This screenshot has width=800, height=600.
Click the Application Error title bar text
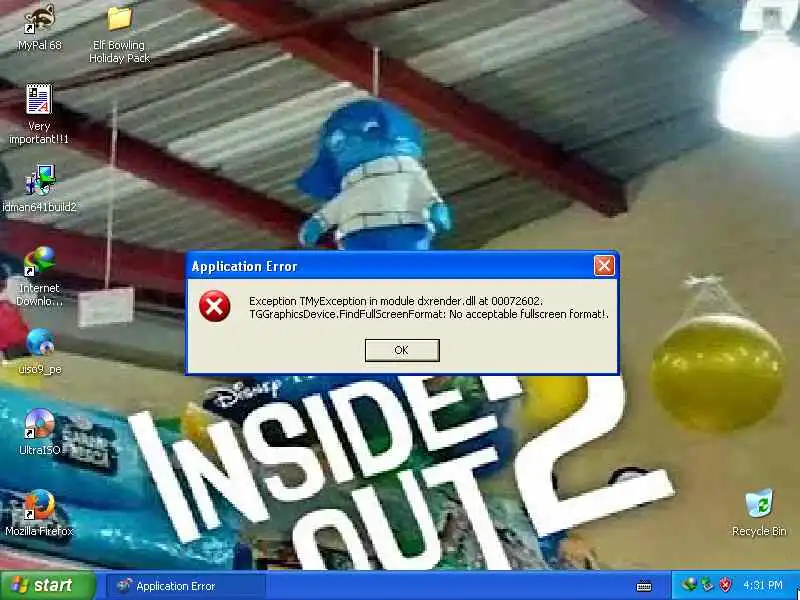pos(244,266)
